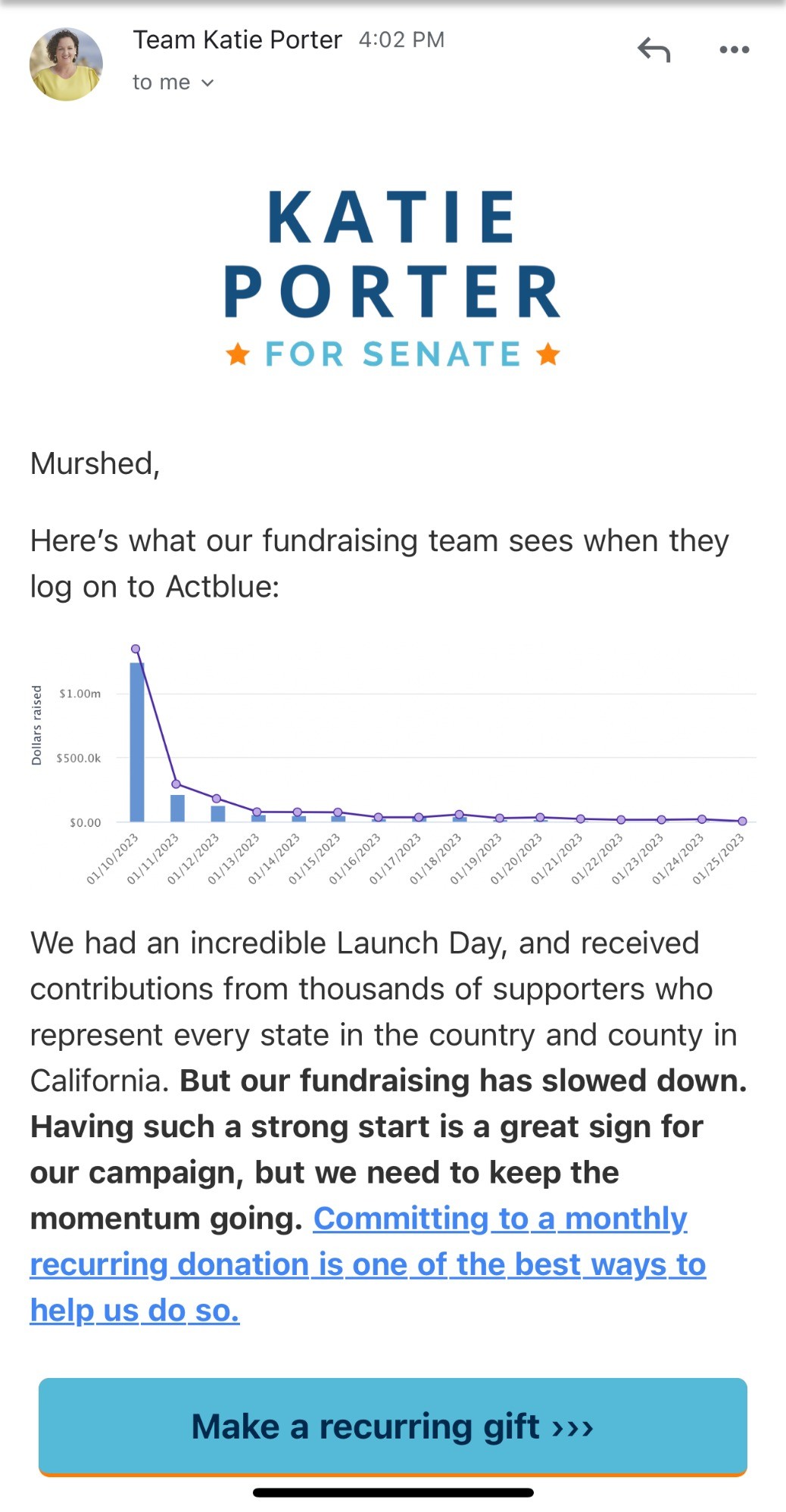Tap the $1.00m axis label
The image size is (786, 1512).
tap(80, 694)
